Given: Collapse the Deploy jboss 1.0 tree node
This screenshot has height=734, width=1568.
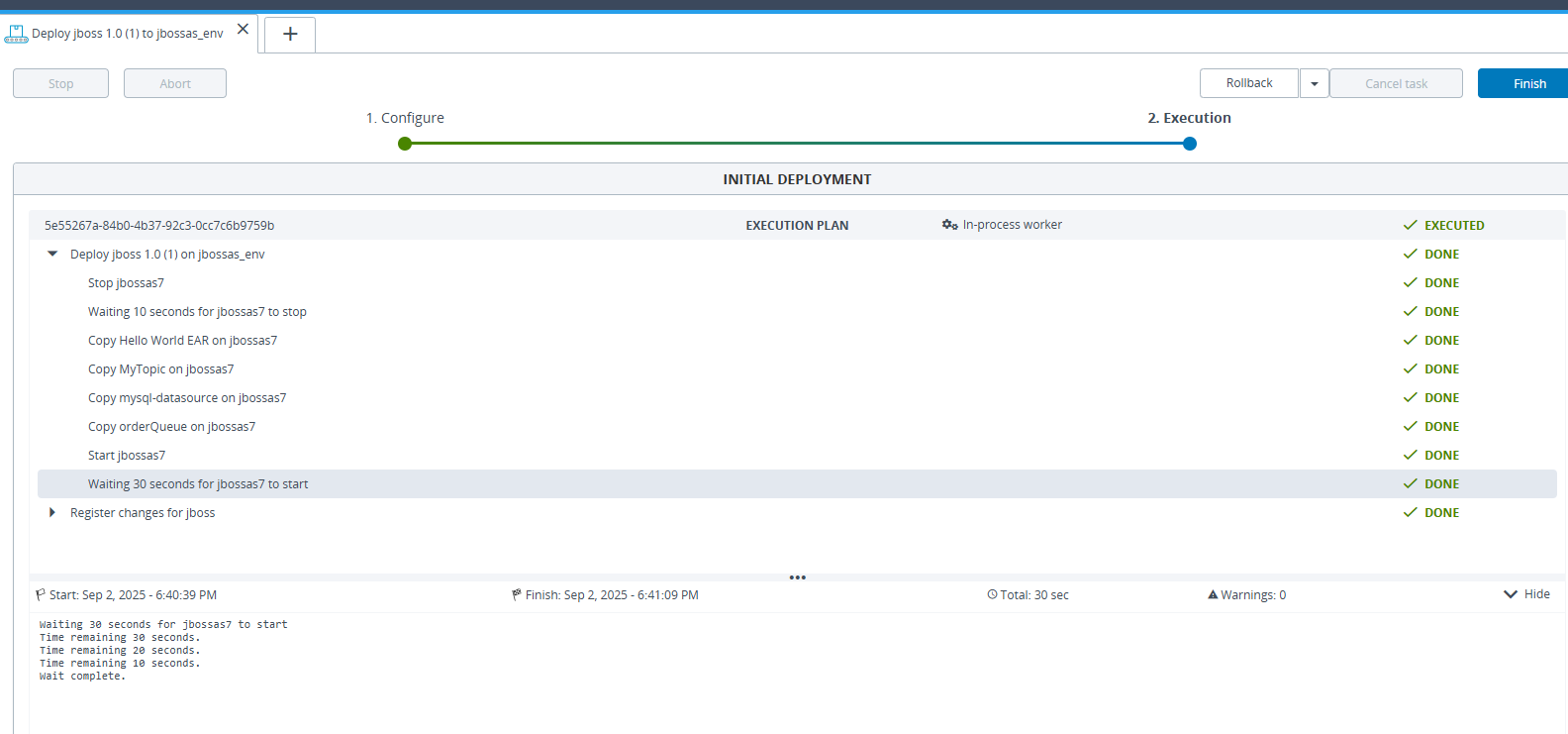Looking at the screenshot, I should tap(52, 255).
